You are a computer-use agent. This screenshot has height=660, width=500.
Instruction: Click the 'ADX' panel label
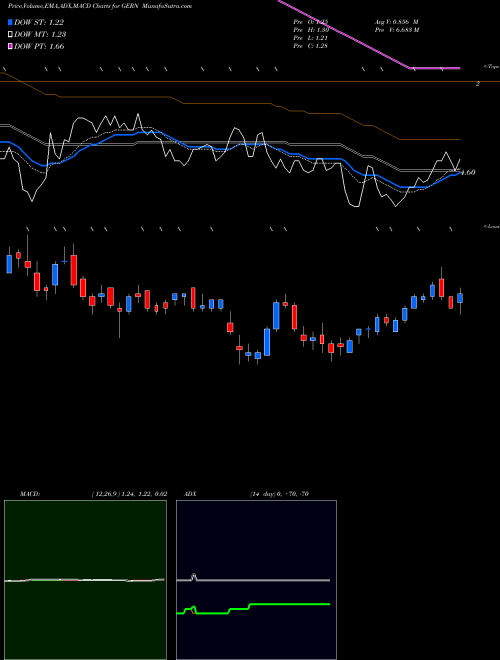190,494
